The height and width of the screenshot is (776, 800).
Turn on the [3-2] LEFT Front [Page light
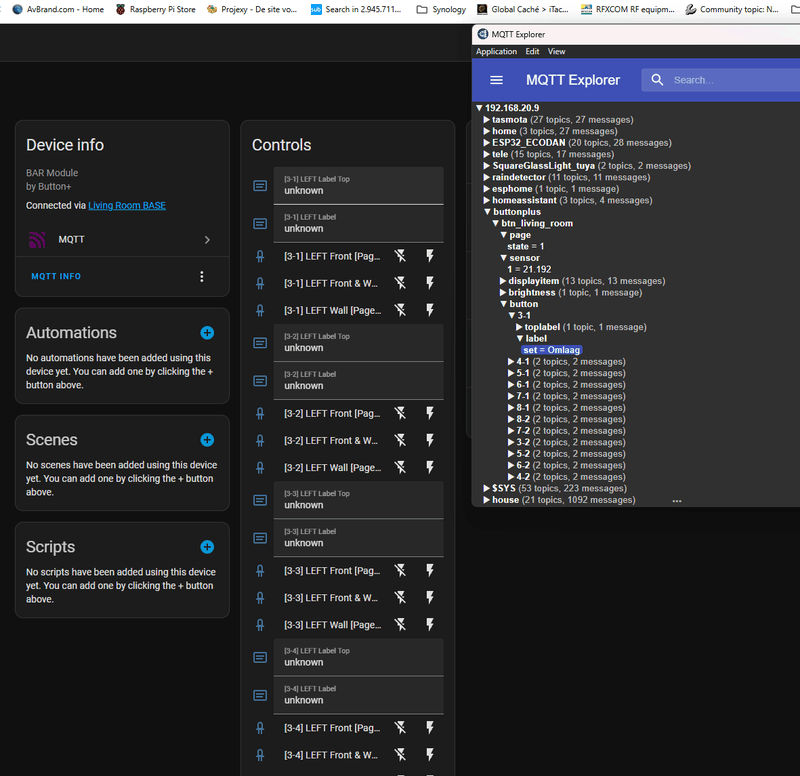[430, 413]
